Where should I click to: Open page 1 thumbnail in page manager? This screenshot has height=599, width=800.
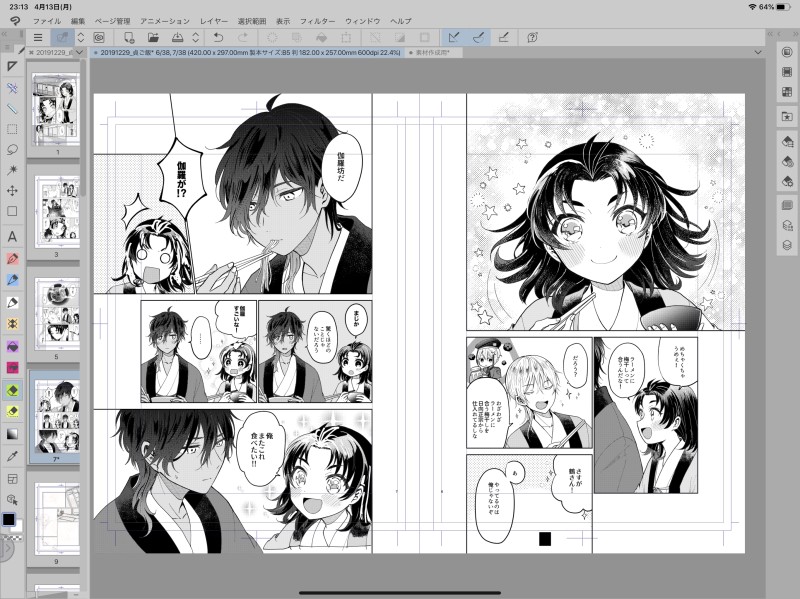coord(56,109)
